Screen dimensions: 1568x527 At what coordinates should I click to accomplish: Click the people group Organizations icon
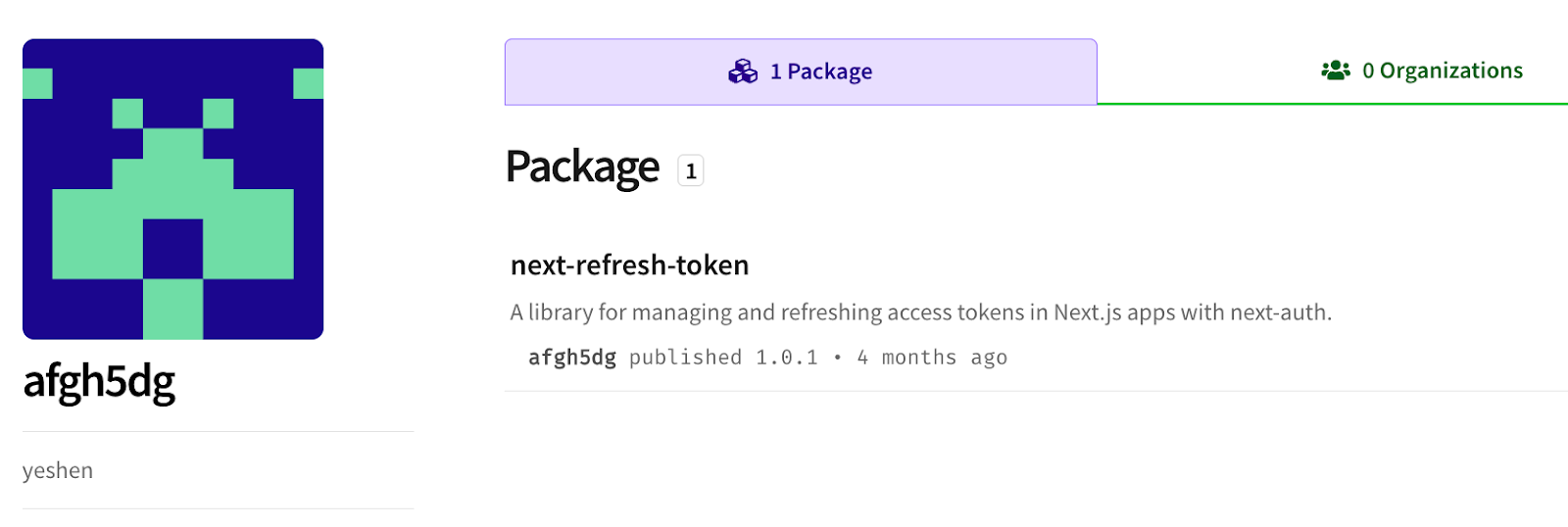1336,71
